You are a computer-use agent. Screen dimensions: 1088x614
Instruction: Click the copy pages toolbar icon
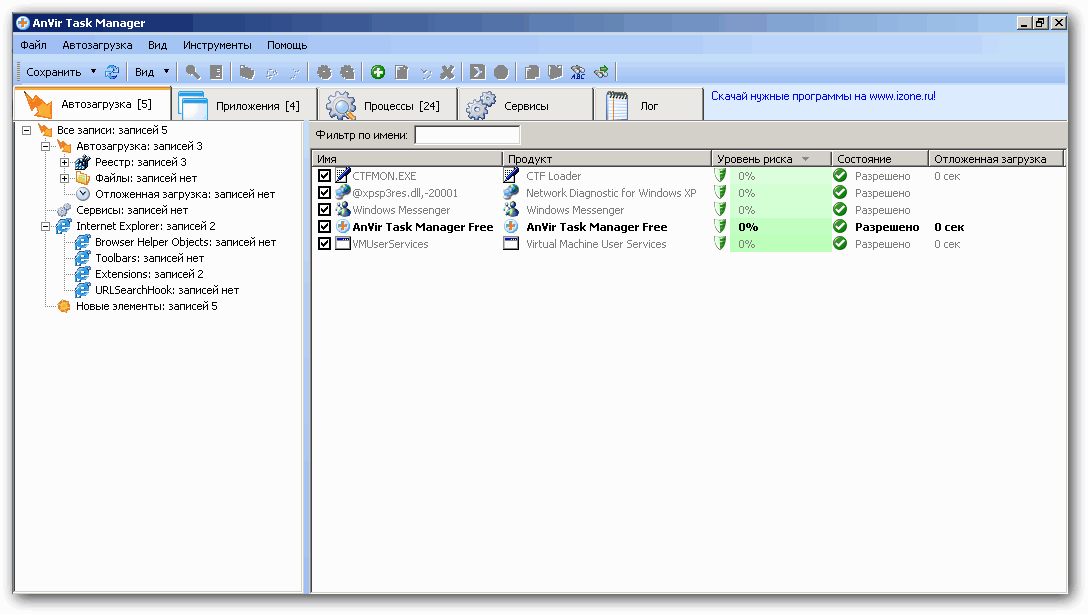tap(532, 71)
